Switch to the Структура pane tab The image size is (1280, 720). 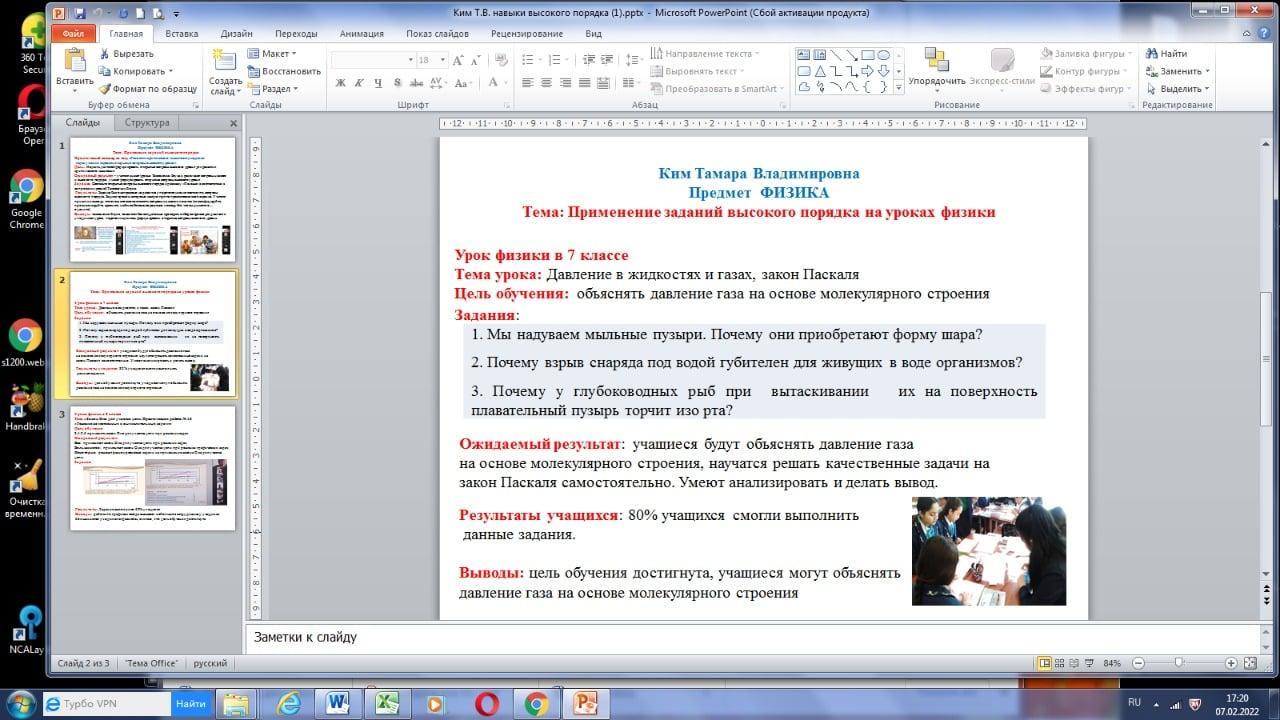pyautogui.click(x=147, y=123)
